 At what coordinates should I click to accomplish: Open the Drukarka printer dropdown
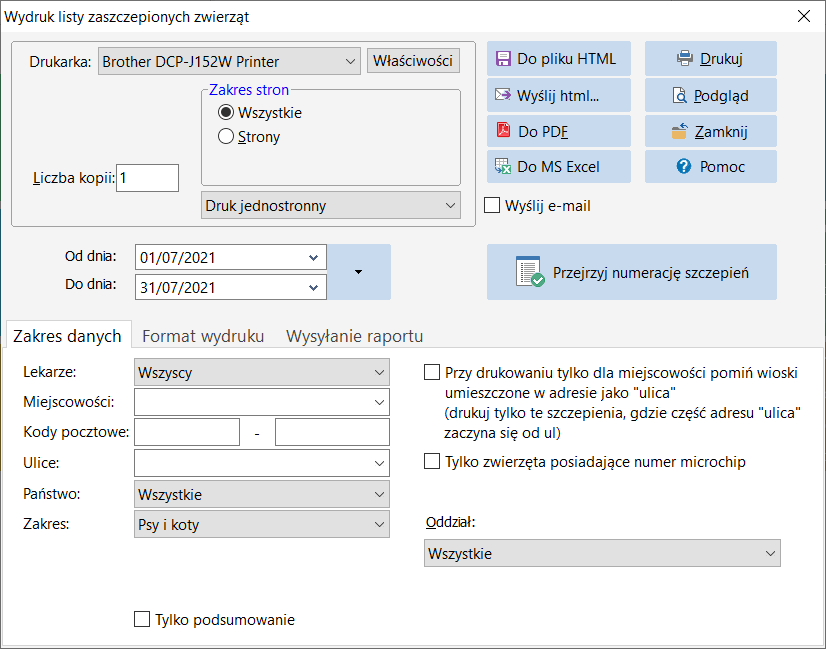(229, 61)
